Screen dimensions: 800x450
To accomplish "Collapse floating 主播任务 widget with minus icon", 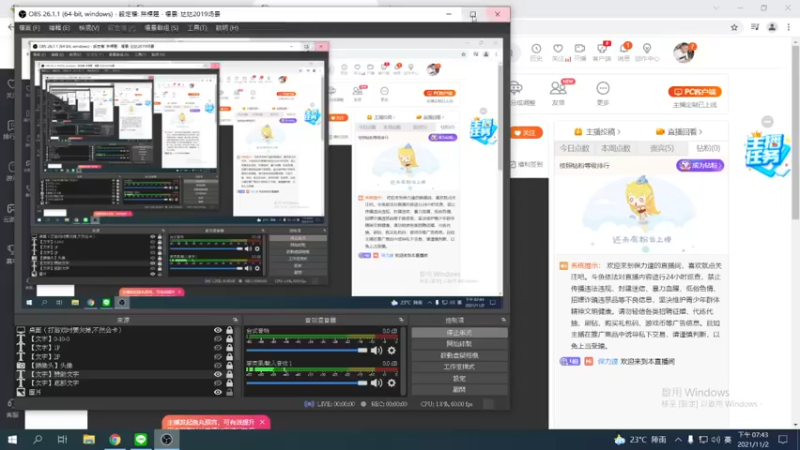I will pyautogui.click(x=767, y=121).
